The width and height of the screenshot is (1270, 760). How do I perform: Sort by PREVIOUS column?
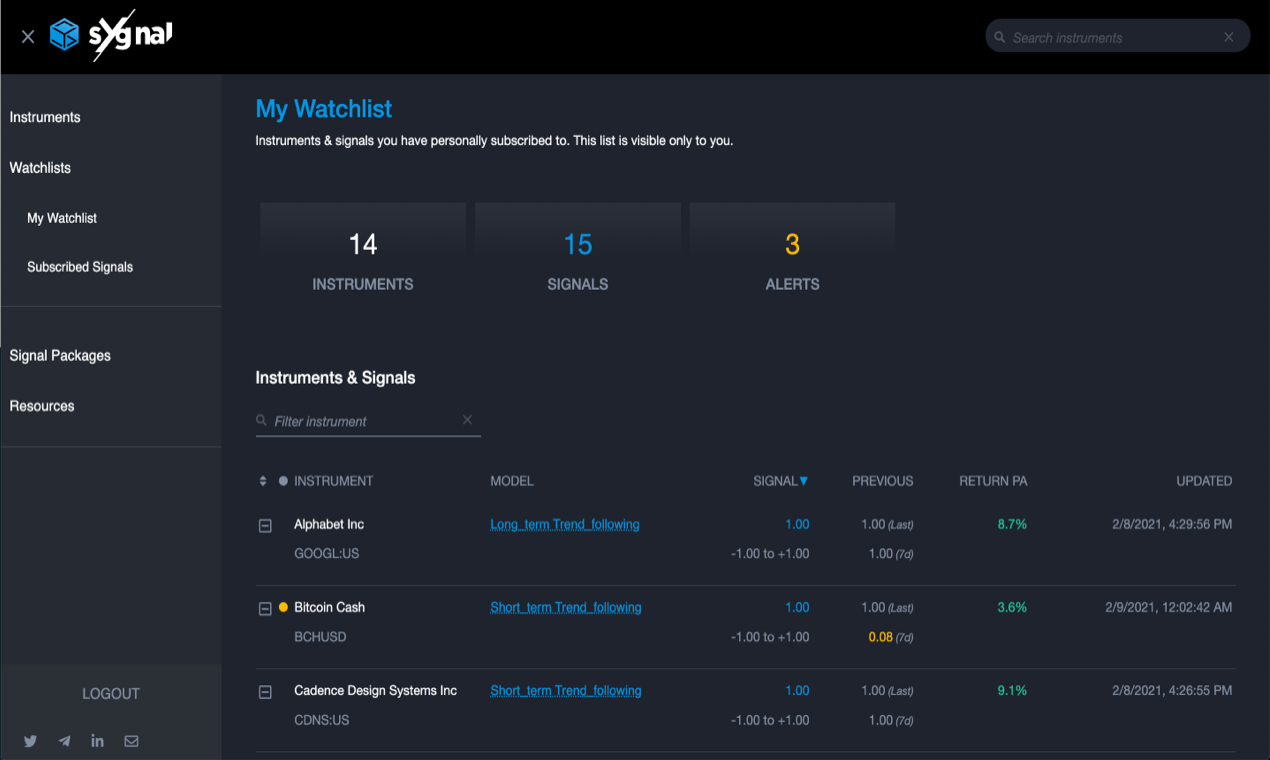[882, 481]
